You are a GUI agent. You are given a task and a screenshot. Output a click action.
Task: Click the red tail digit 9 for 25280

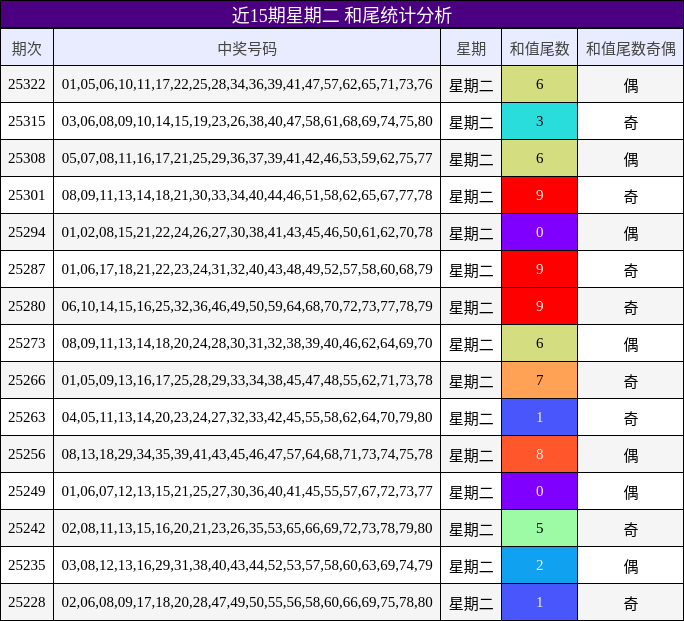click(x=540, y=306)
